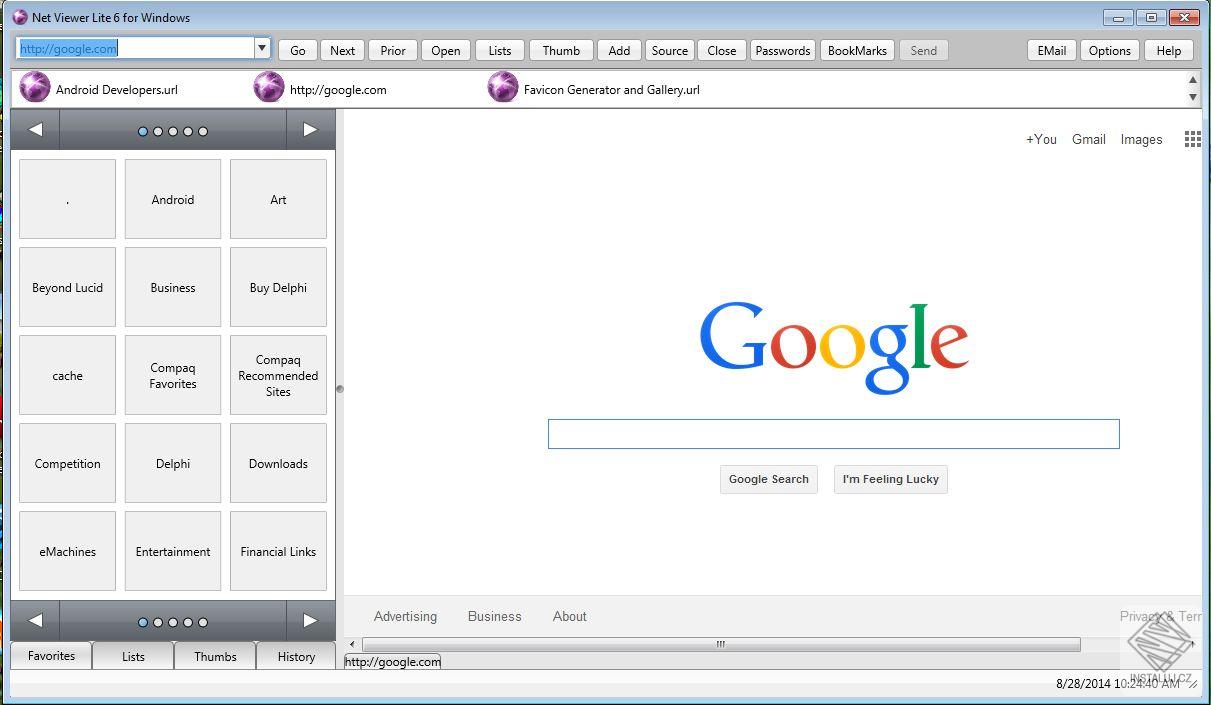The image size is (1211, 705).
Task: Select fifth page dot in top pager
Action: tap(203, 131)
